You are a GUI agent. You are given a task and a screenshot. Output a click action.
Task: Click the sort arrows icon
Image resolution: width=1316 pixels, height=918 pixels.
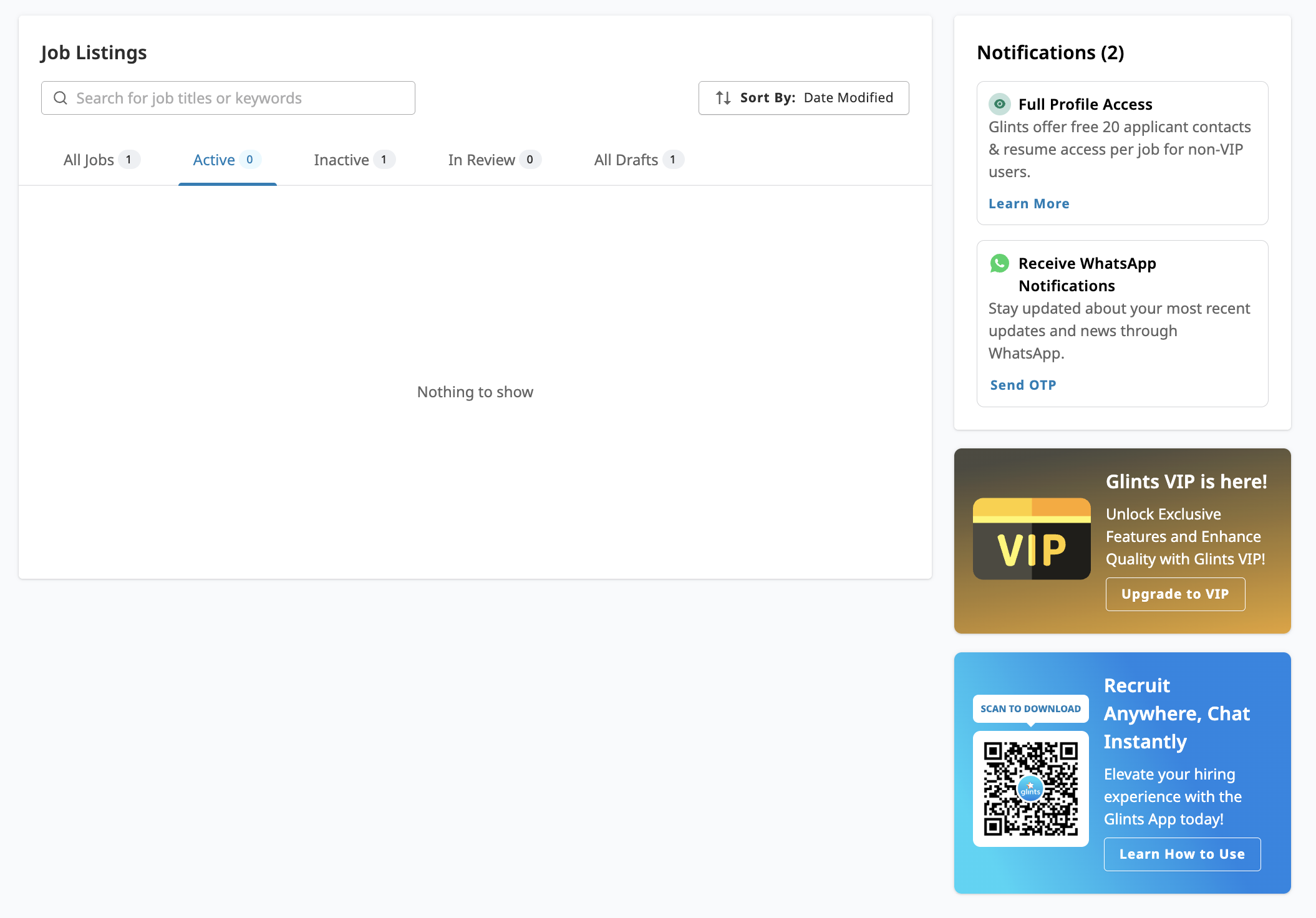723,98
